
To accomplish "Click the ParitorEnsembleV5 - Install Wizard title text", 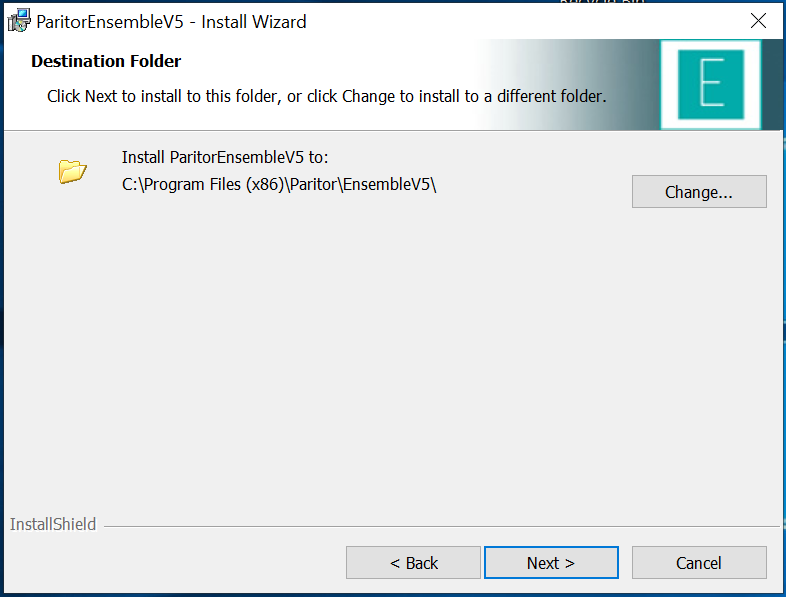I will (x=171, y=22).
